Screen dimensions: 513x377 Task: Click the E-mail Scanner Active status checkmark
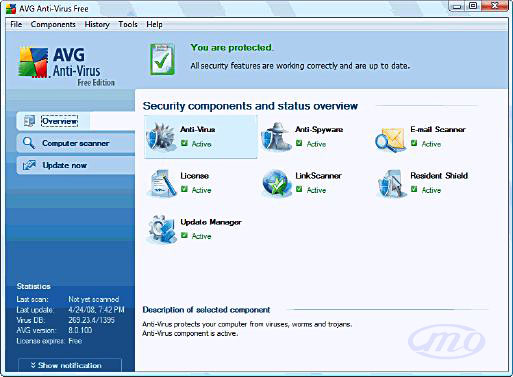click(x=414, y=143)
